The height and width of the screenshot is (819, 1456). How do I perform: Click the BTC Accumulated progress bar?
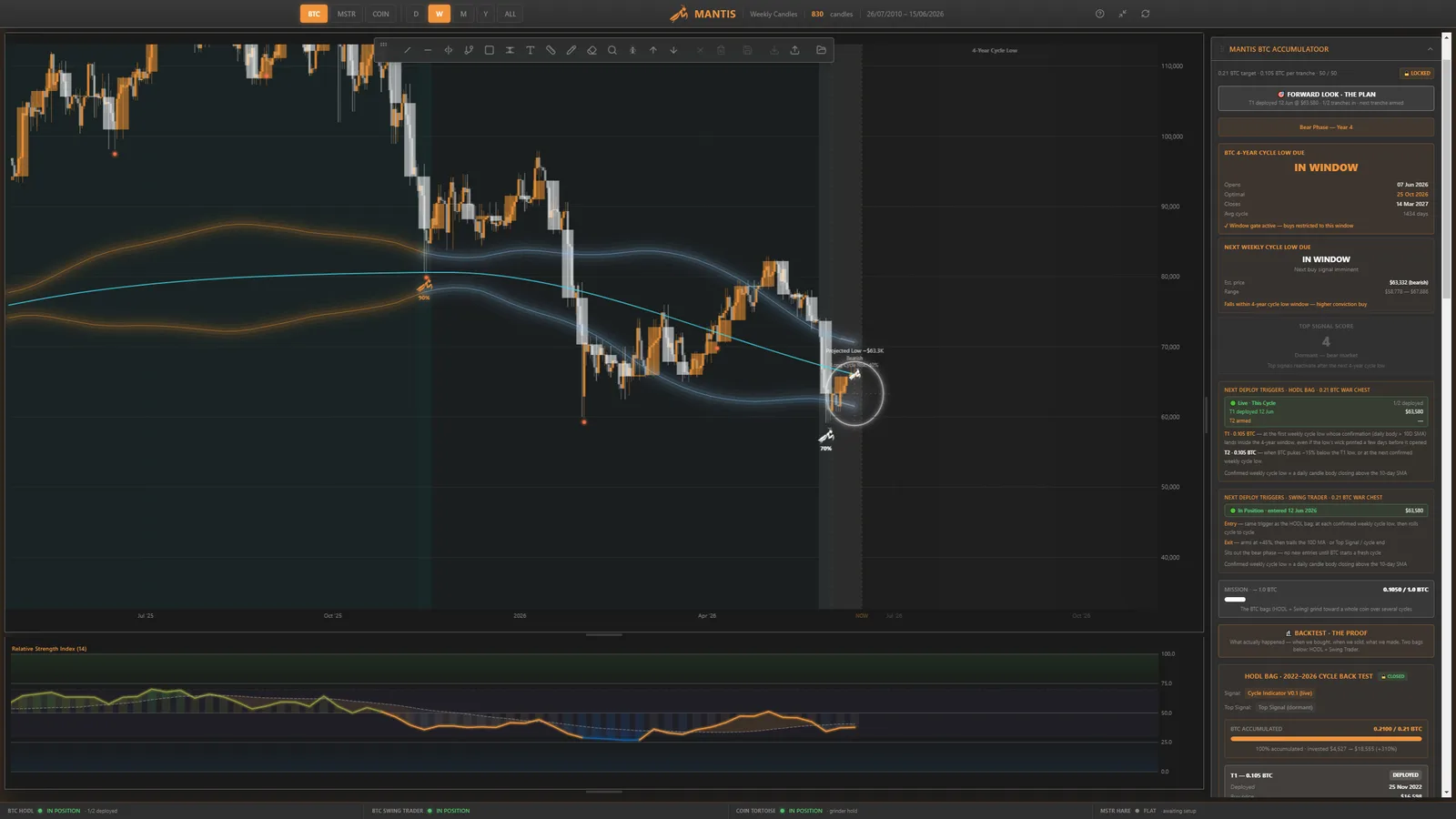click(x=1326, y=739)
